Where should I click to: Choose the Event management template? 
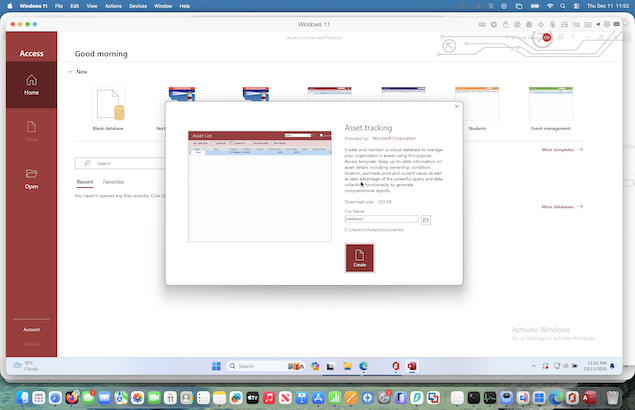coord(550,105)
